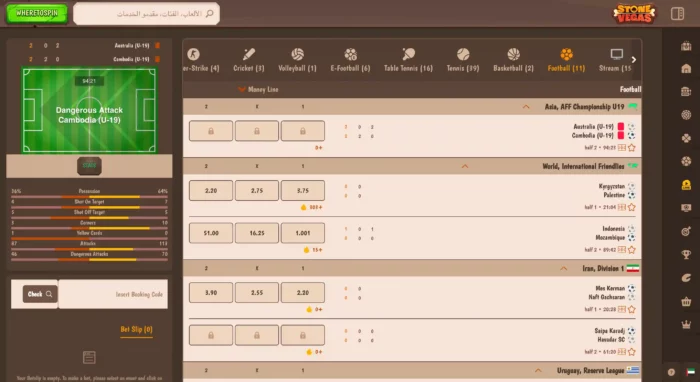
Task: Favorite the Mes Kerman vs Naft Gachsaran match
Action: point(632,309)
